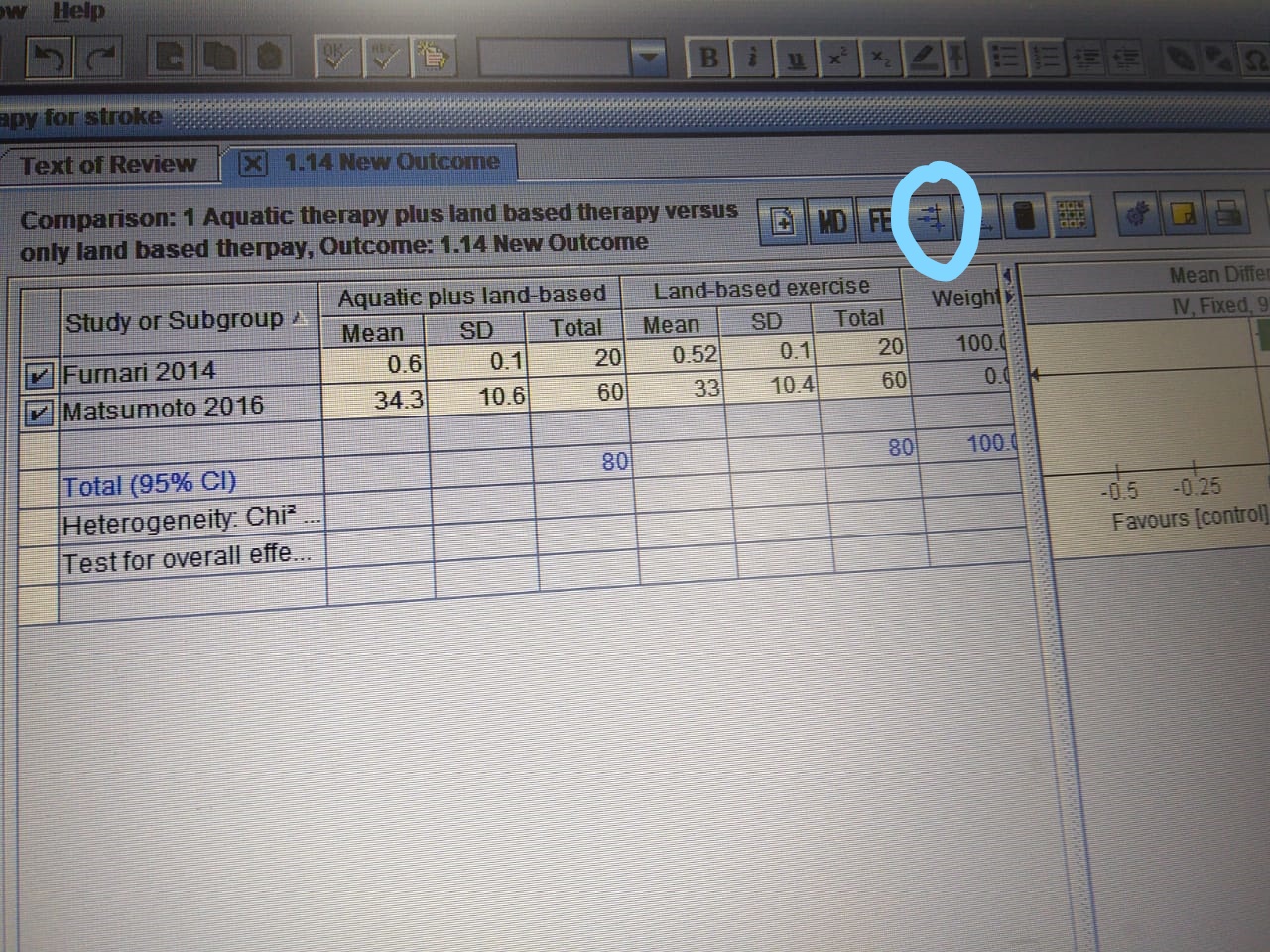Click the Add Study Data icon

click(783, 221)
